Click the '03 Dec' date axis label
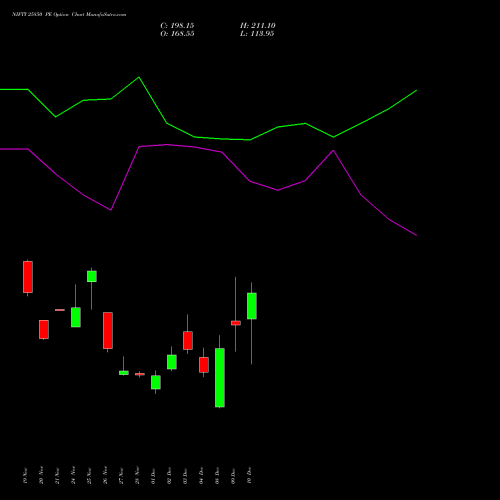This screenshot has width=500, height=500. click(186, 476)
